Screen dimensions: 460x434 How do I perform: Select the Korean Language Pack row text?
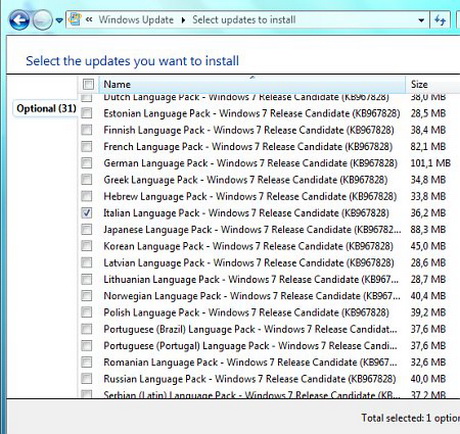pyautogui.click(x=248, y=246)
